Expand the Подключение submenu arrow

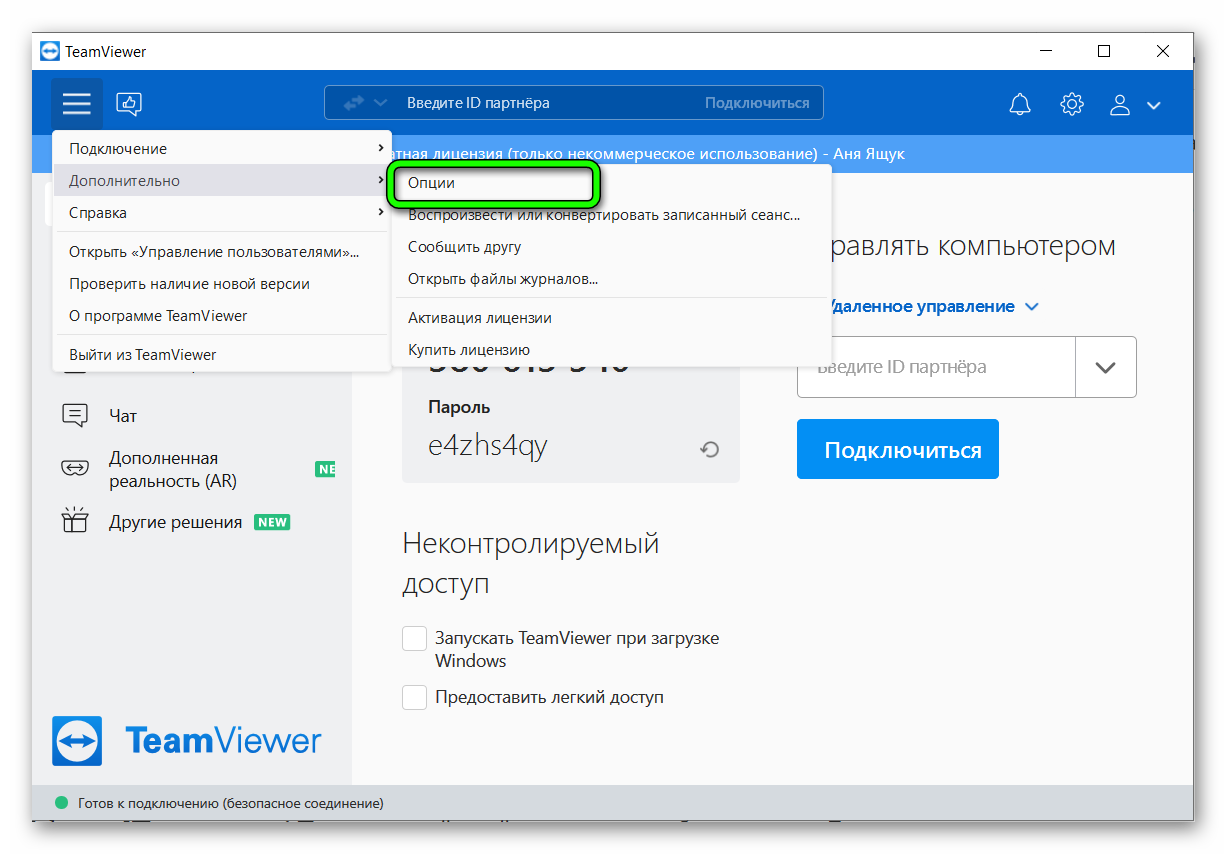pos(381,148)
